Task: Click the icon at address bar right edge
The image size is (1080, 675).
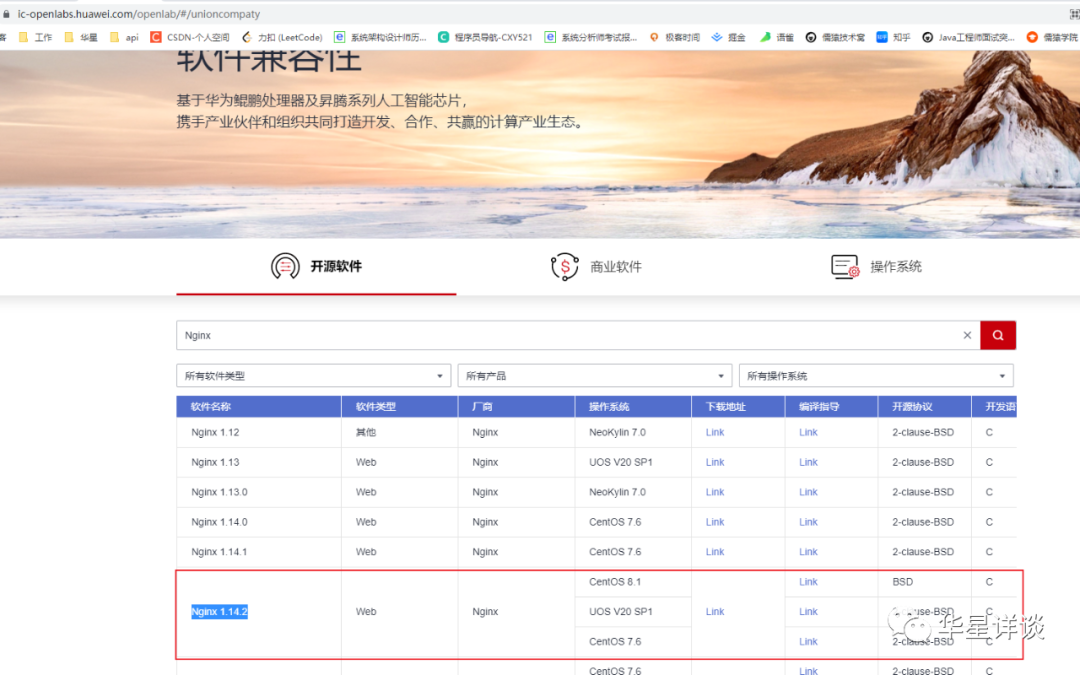Action: coord(1074,14)
